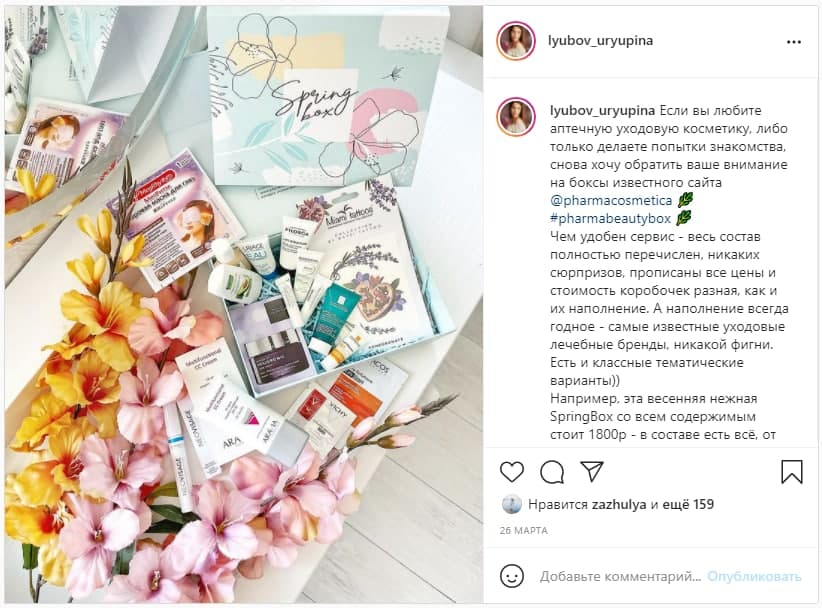The width and height of the screenshot is (822, 608).
Task: Open the #pharmabeautybox hashtag
Action: tap(611, 219)
